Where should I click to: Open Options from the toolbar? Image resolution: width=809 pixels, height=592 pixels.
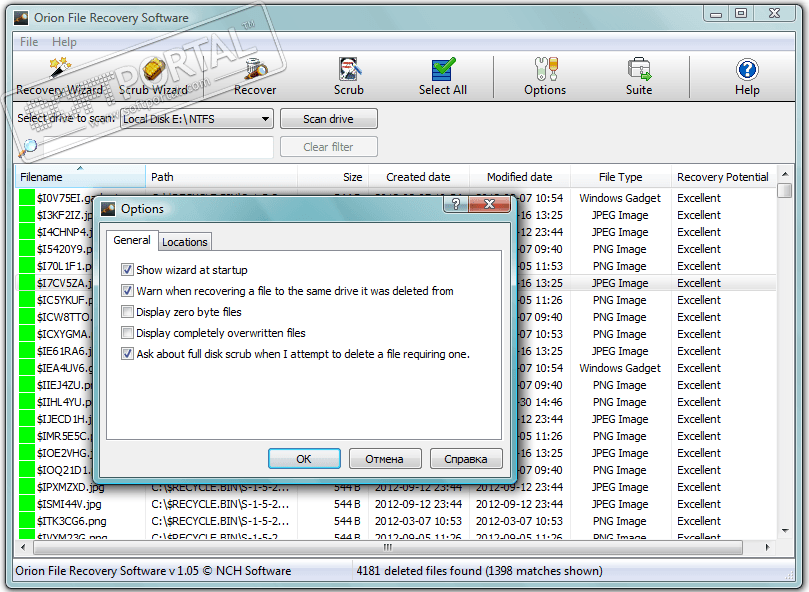click(x=545, y=76)
